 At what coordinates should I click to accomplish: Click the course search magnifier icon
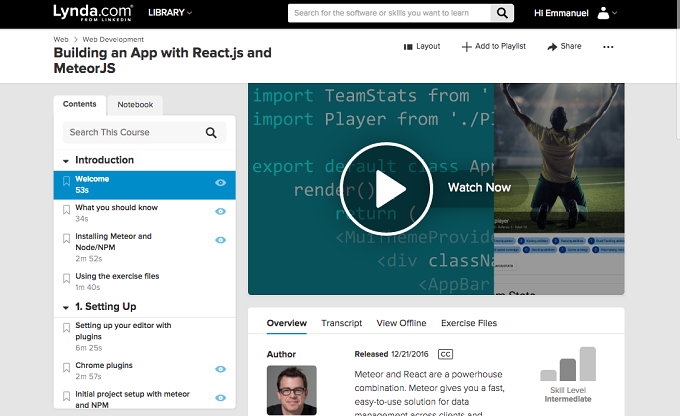click(x=211, y=132)
